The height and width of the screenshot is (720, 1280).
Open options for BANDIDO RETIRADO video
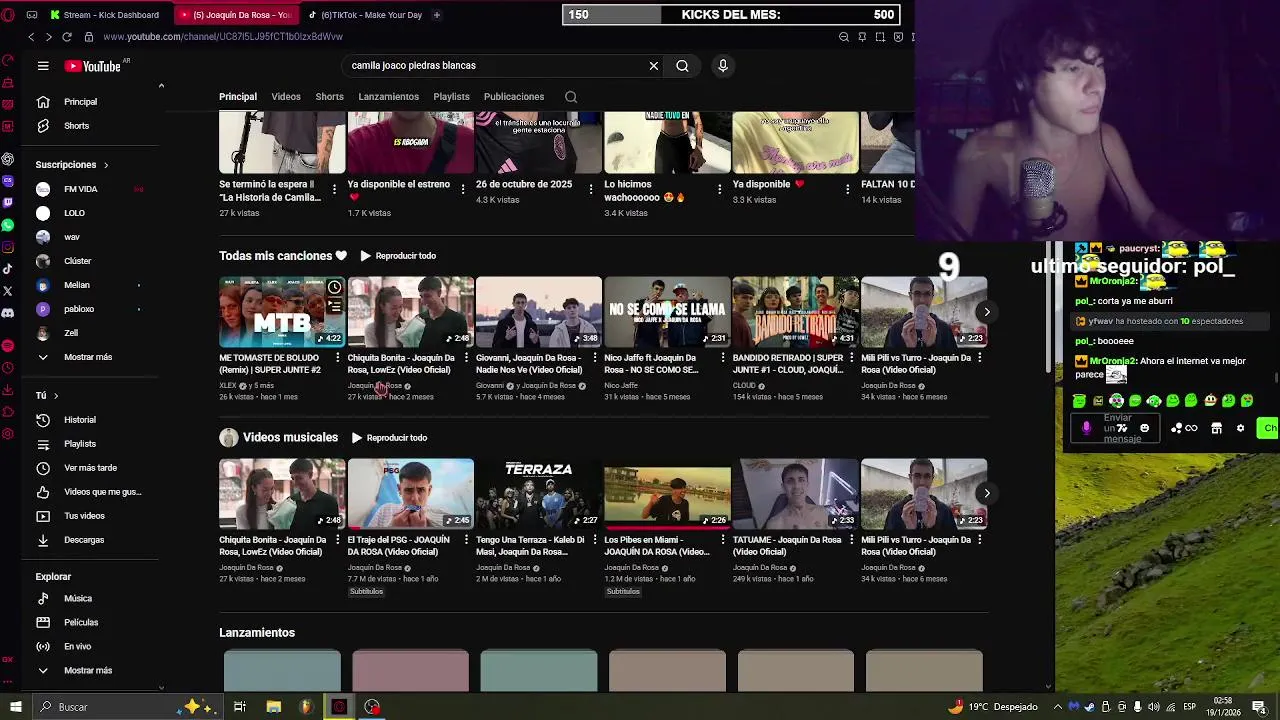(x=850, y=358)
